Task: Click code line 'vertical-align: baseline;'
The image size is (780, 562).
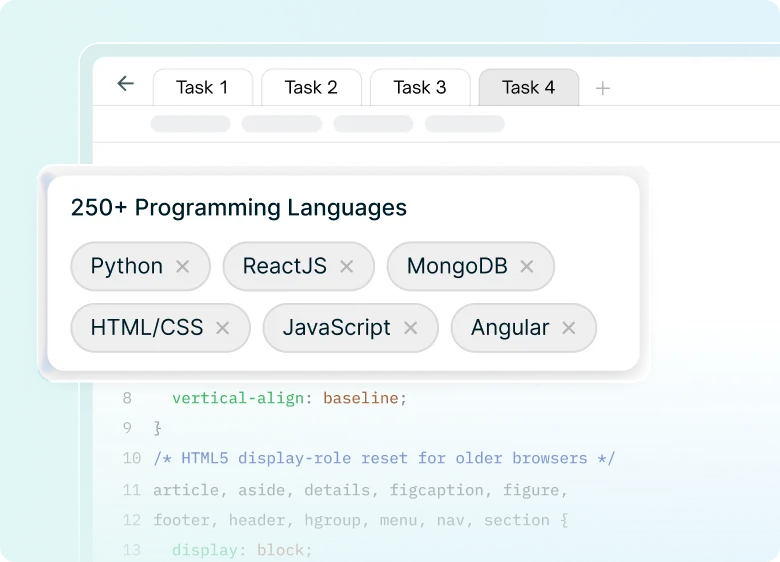Action: click(290, 398)
